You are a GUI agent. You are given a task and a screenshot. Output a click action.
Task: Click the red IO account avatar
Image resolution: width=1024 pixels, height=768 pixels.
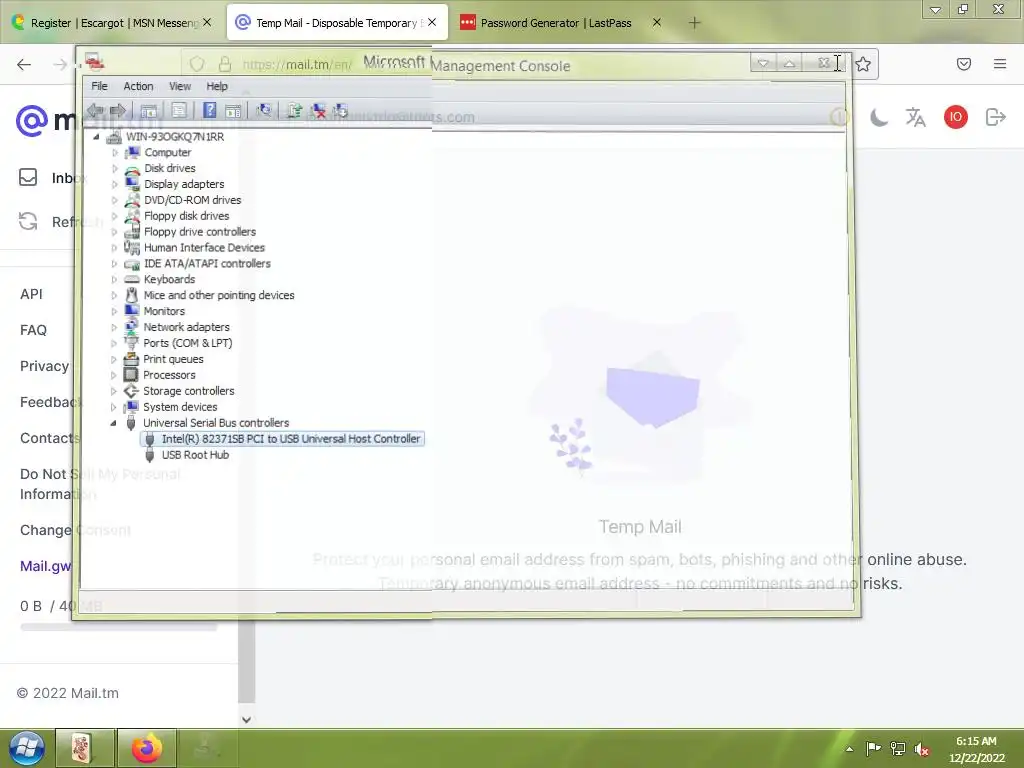pyautogui.click(x=955, y=117)
